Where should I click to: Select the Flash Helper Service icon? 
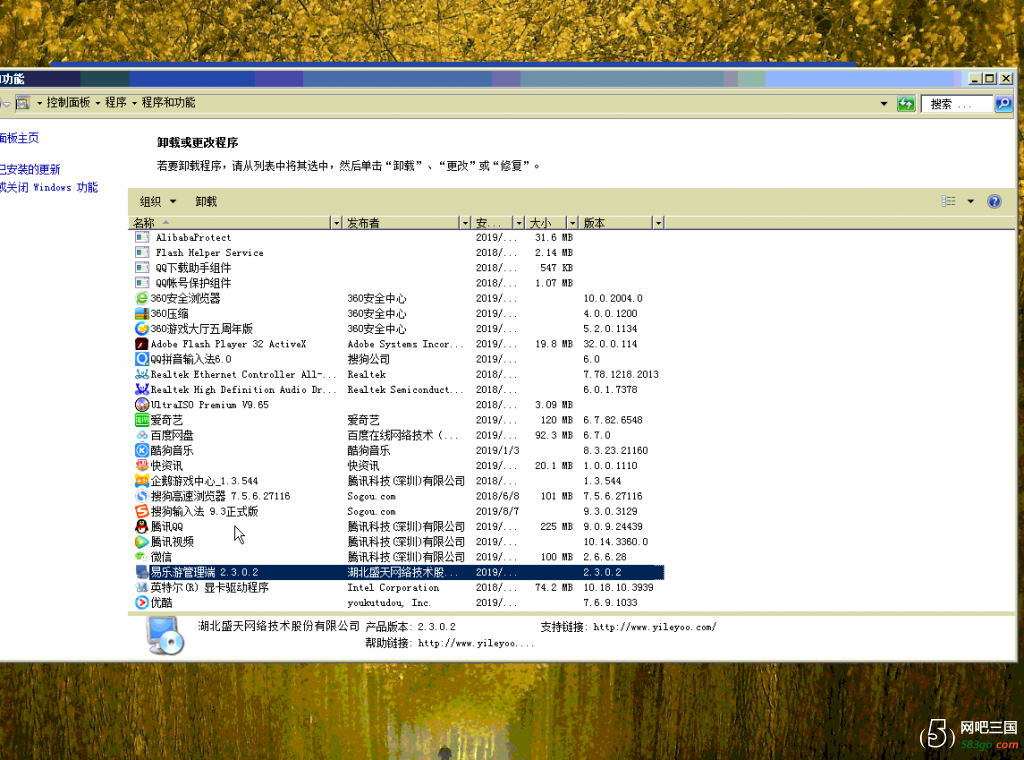142,253
